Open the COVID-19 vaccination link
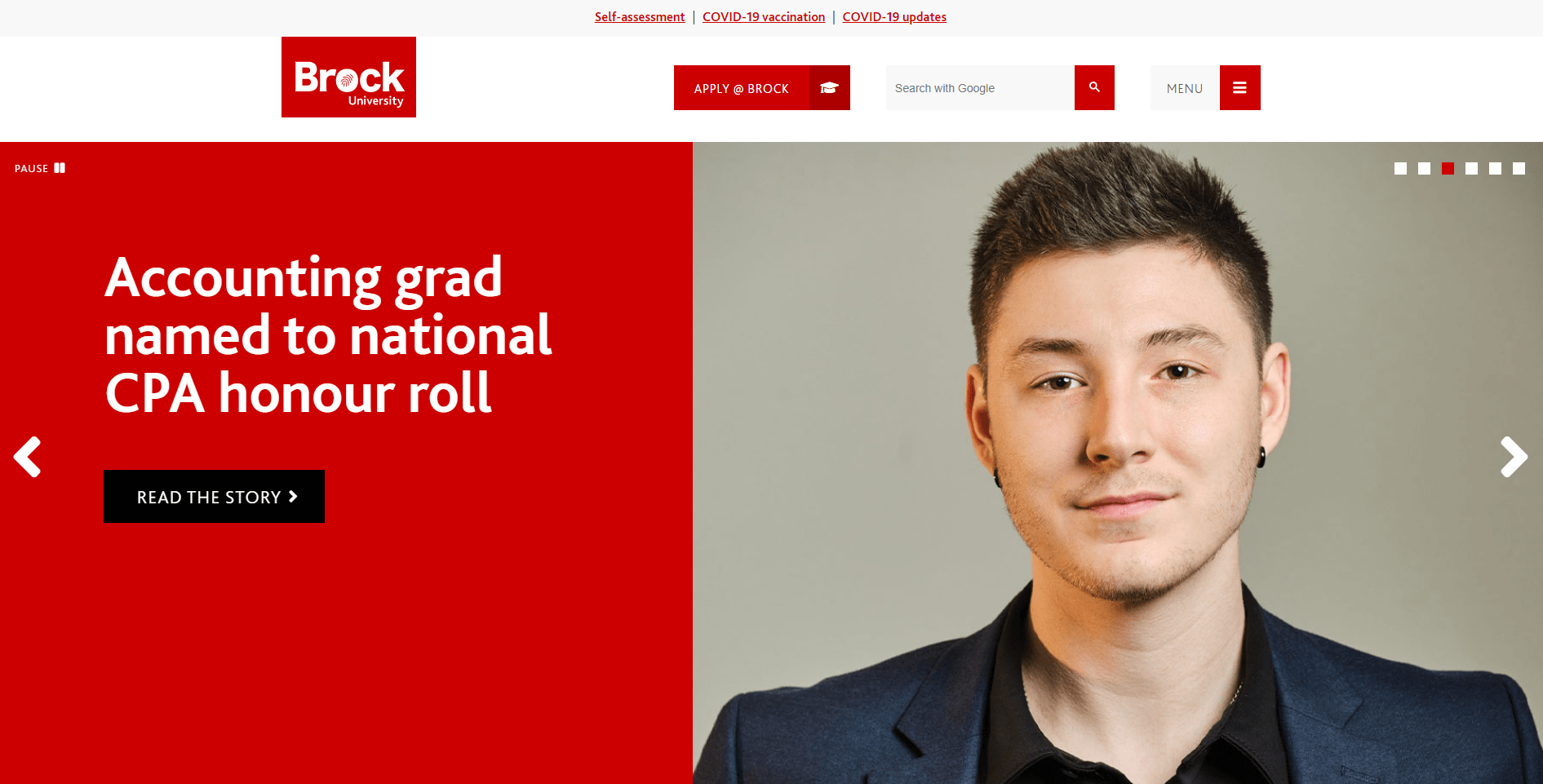 click(x=764, y=16)
